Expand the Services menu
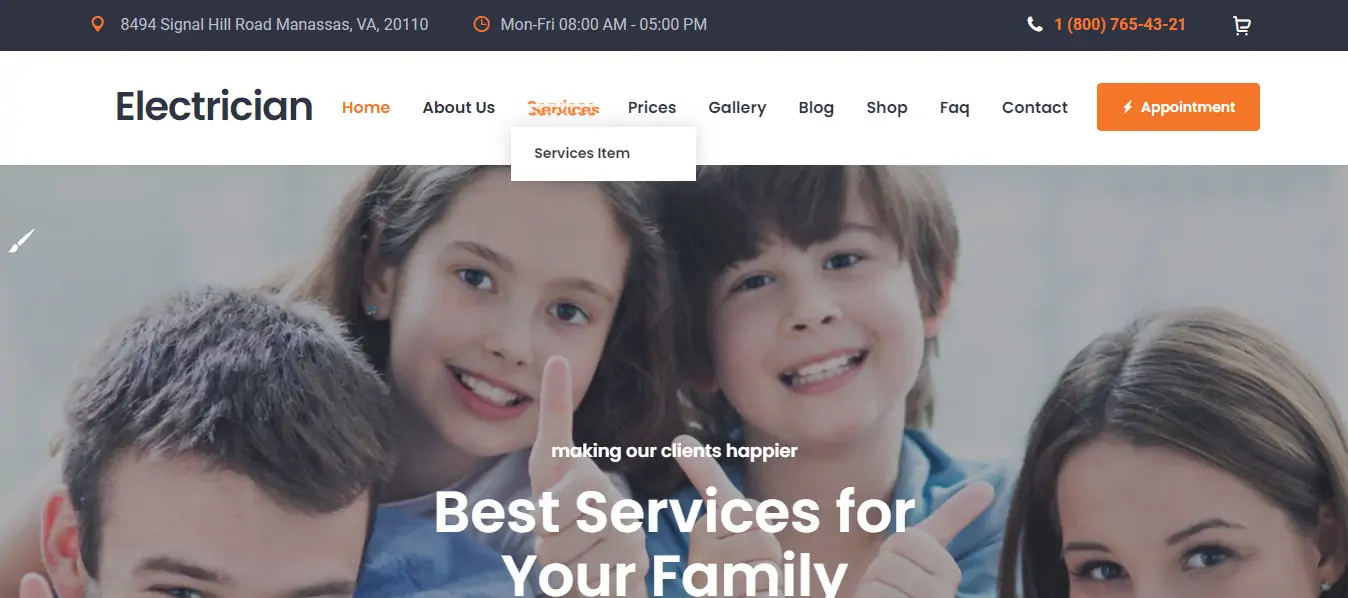This screenshot has height=598, width=1348. point(563,107)
